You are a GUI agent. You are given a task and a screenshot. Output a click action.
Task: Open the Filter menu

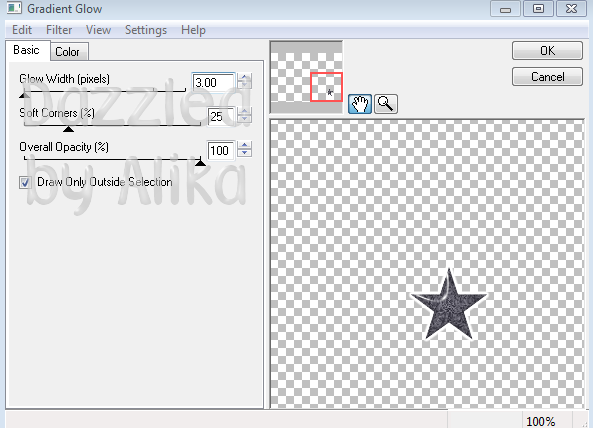tap(59, 30)
